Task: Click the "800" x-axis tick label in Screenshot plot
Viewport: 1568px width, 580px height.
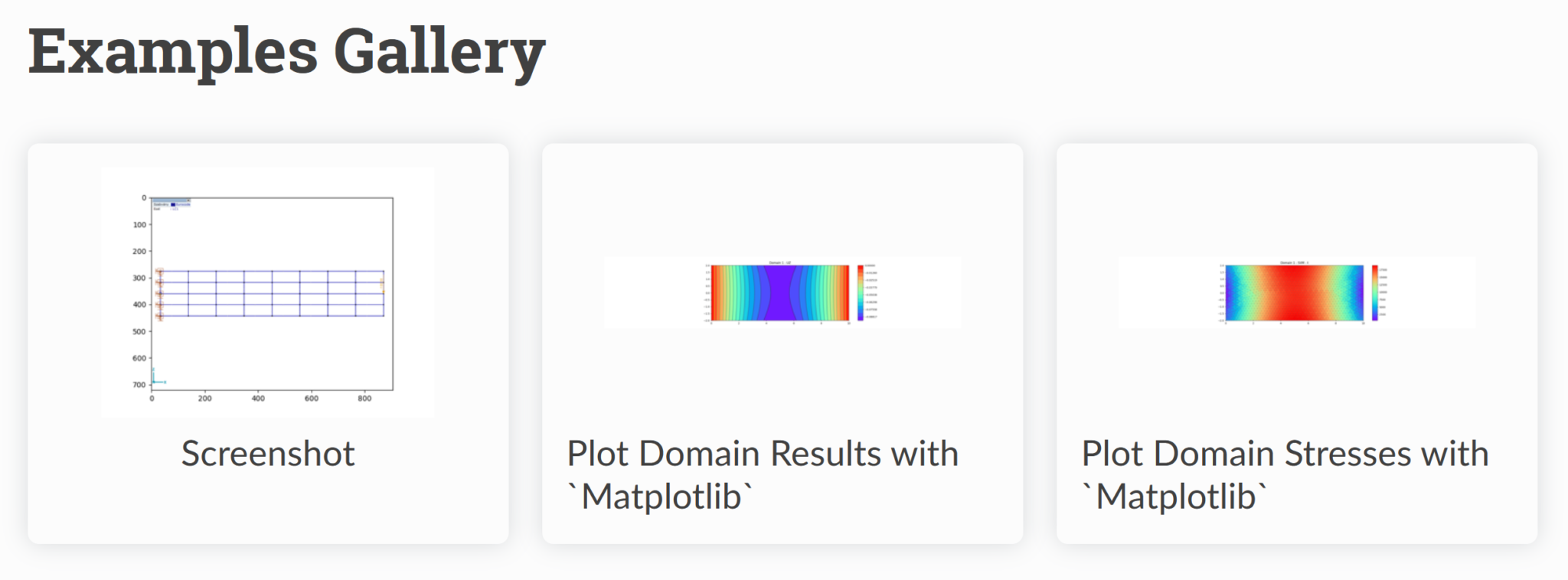Action: click(x=364, y=399)
